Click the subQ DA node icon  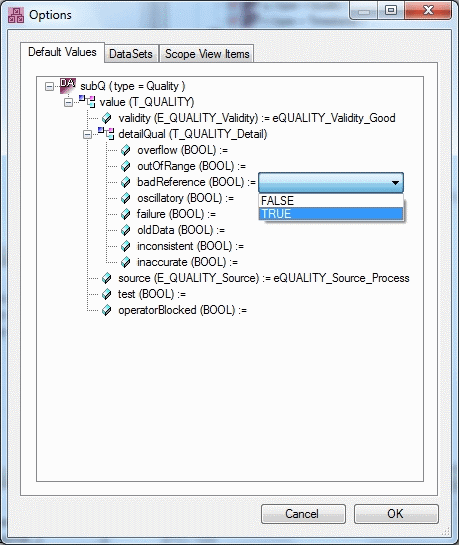tap(67, 86)
